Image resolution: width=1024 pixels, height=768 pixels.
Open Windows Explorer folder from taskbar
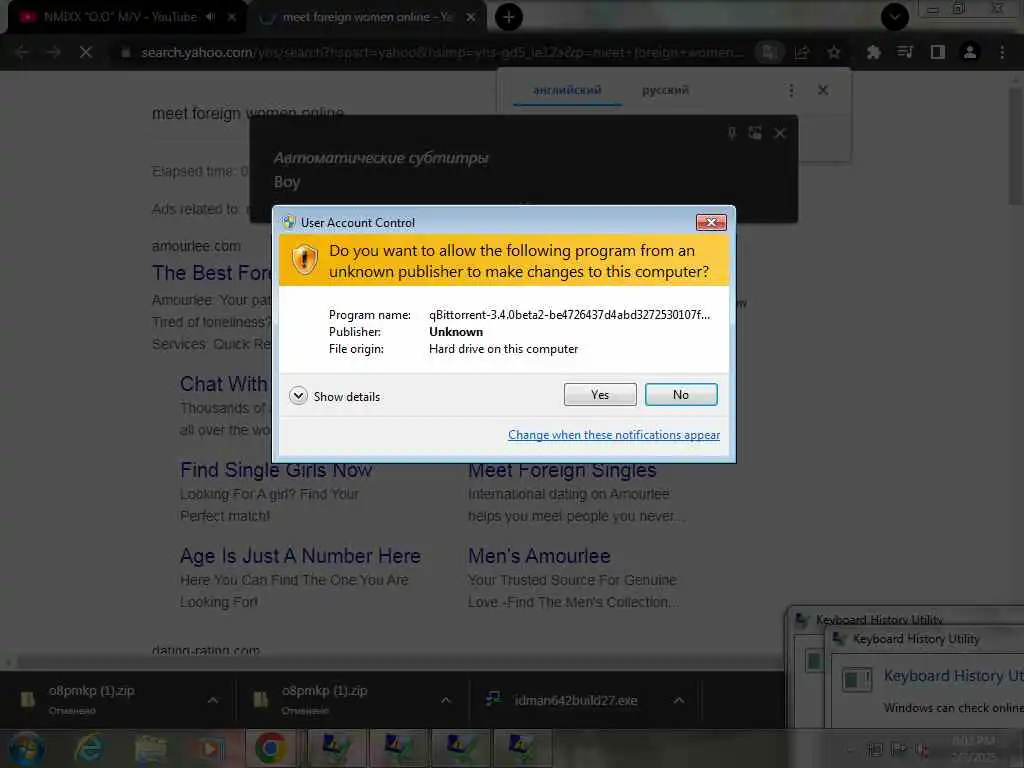[150, 748]
